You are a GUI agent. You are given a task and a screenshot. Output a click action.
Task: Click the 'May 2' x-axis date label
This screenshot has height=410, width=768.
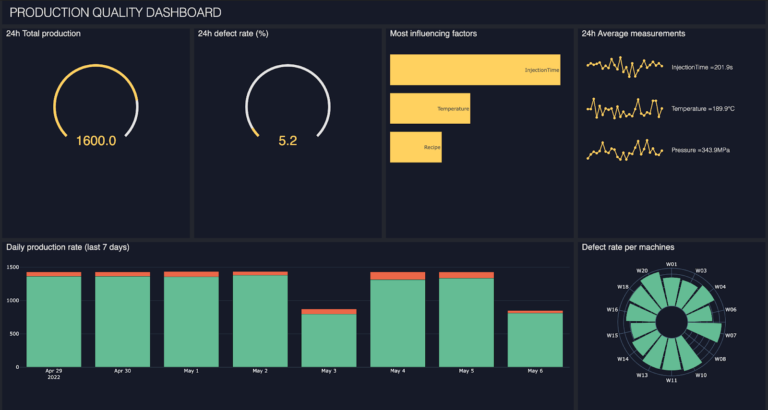click(260, 371)
